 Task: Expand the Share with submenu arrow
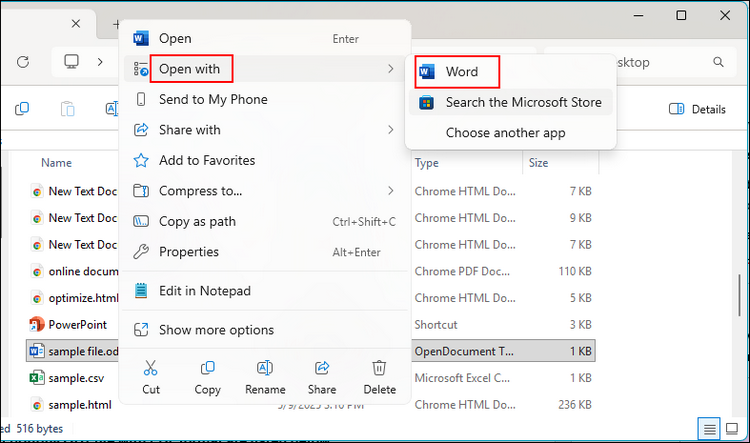tap(391, 130)
